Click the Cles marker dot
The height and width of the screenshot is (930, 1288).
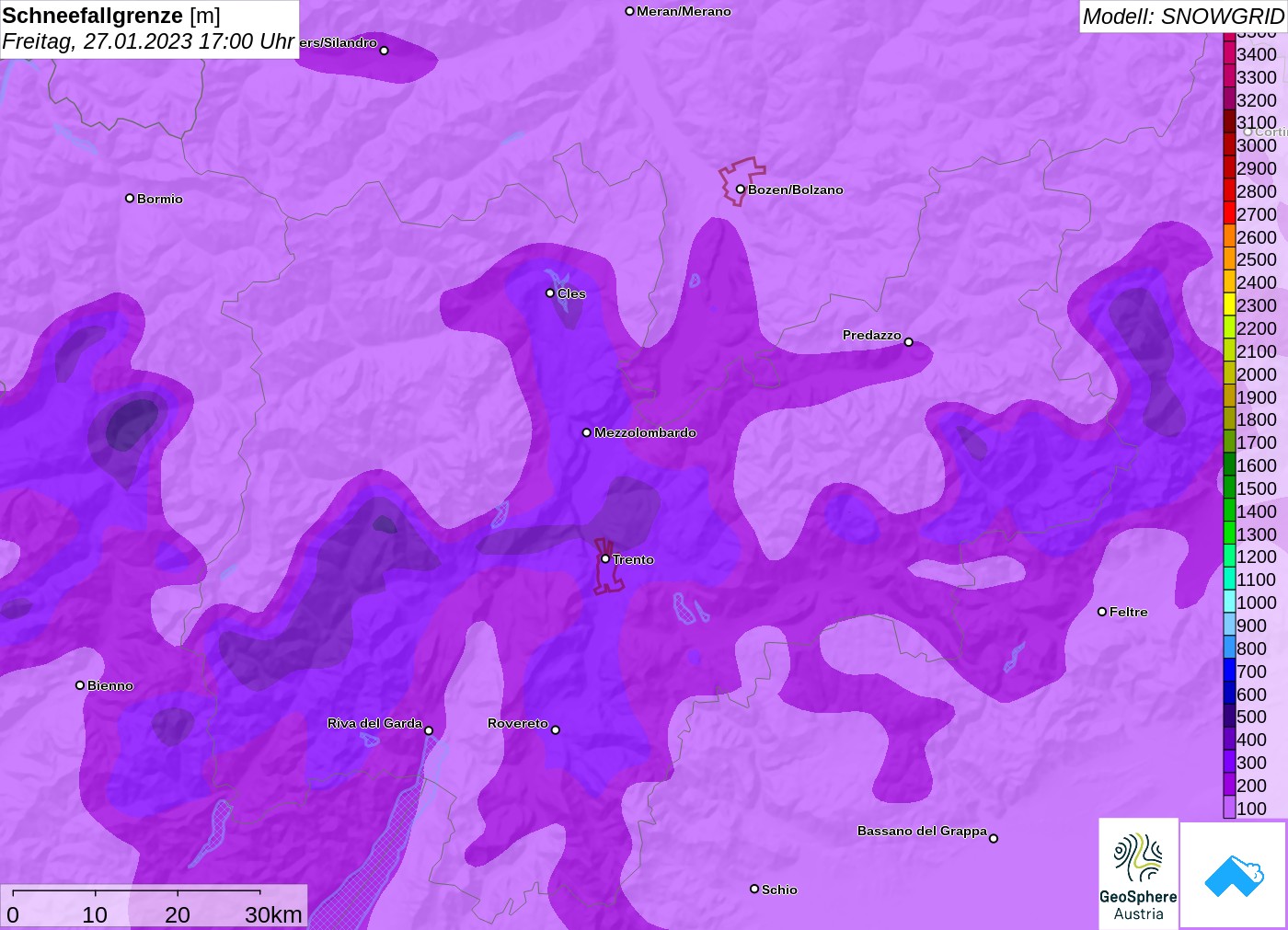click(x=550, y=293)
